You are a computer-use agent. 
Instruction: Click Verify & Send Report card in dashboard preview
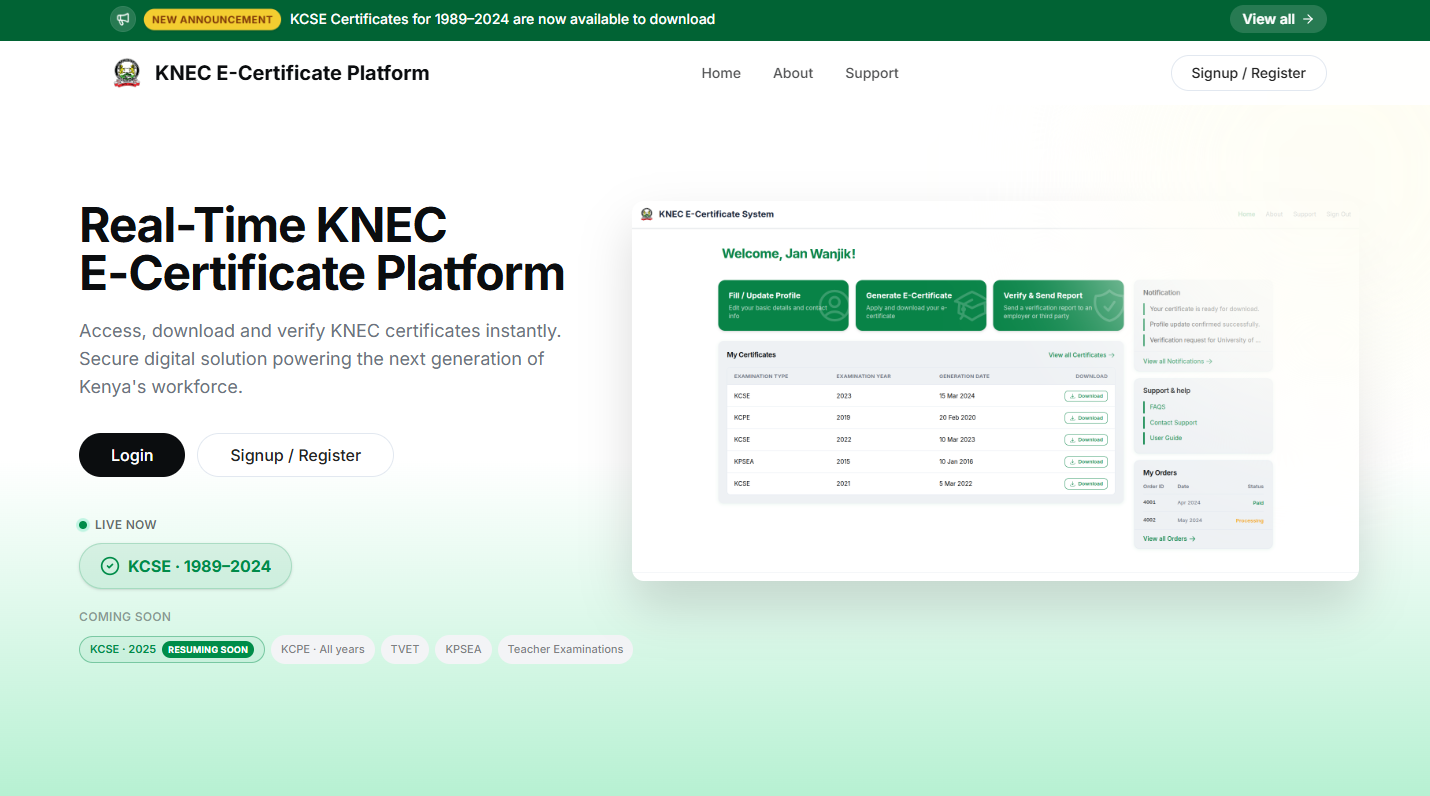click(1058, 305)
